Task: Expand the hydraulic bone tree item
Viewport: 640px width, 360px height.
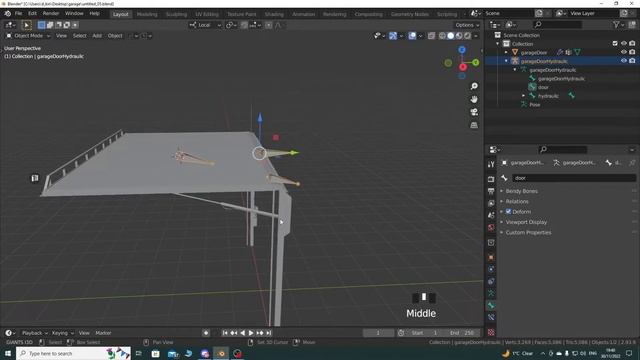Action: 524,96
